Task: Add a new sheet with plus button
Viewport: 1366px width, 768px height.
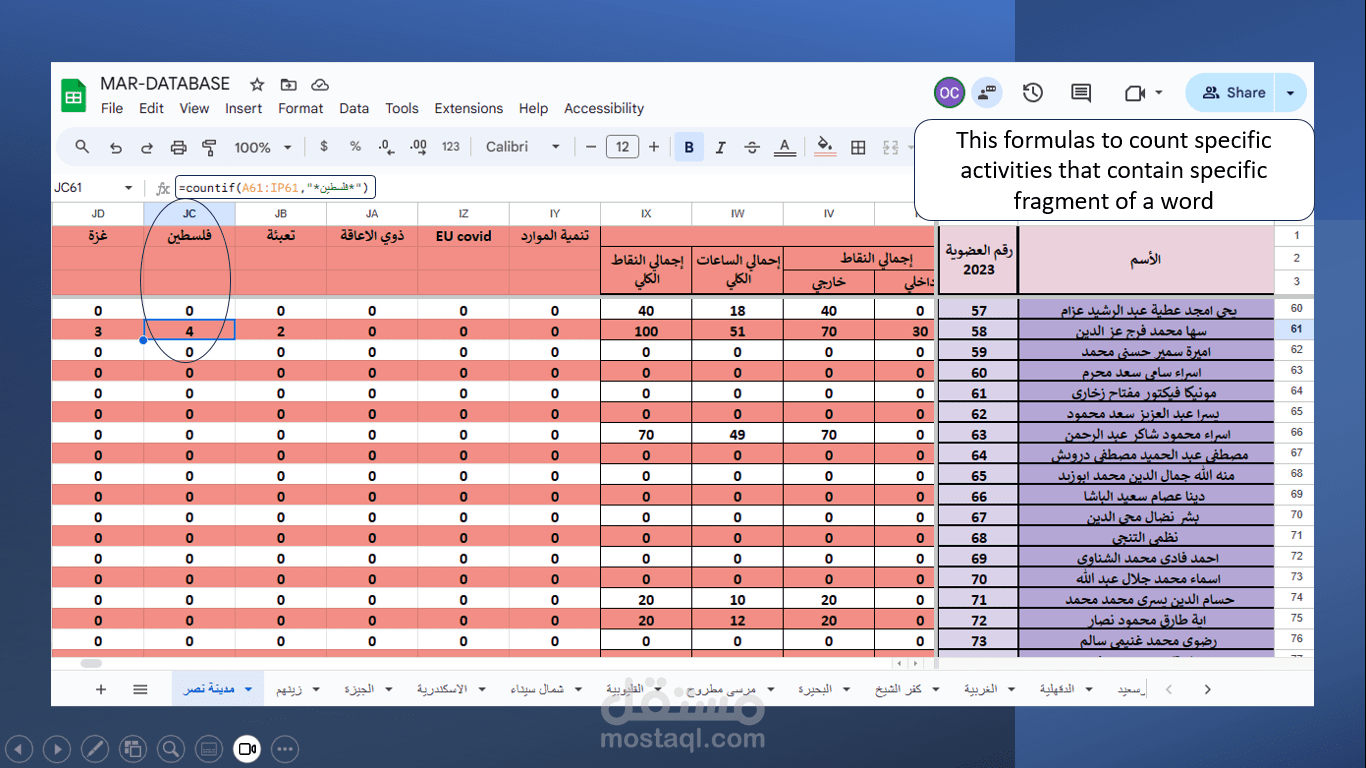Action: tap(101, 689)
